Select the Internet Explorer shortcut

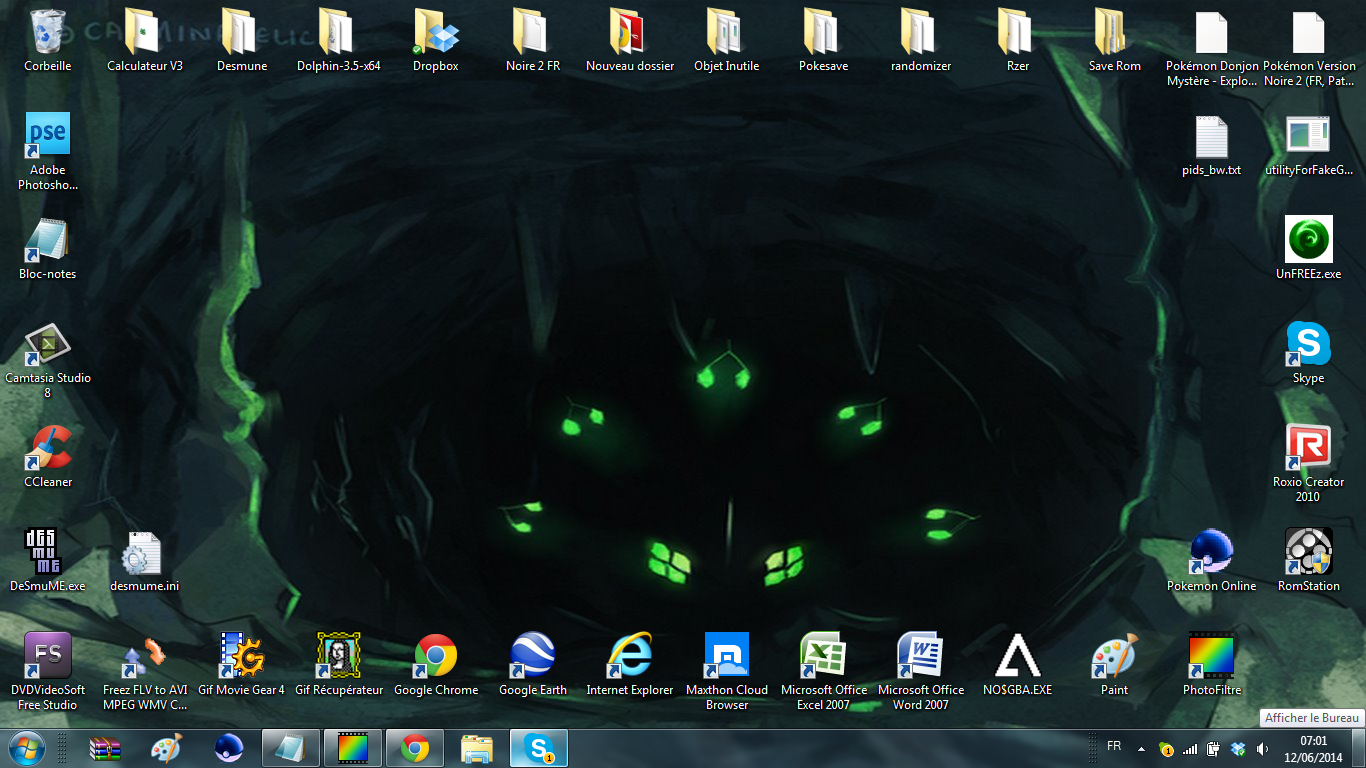tap(630, 664)
